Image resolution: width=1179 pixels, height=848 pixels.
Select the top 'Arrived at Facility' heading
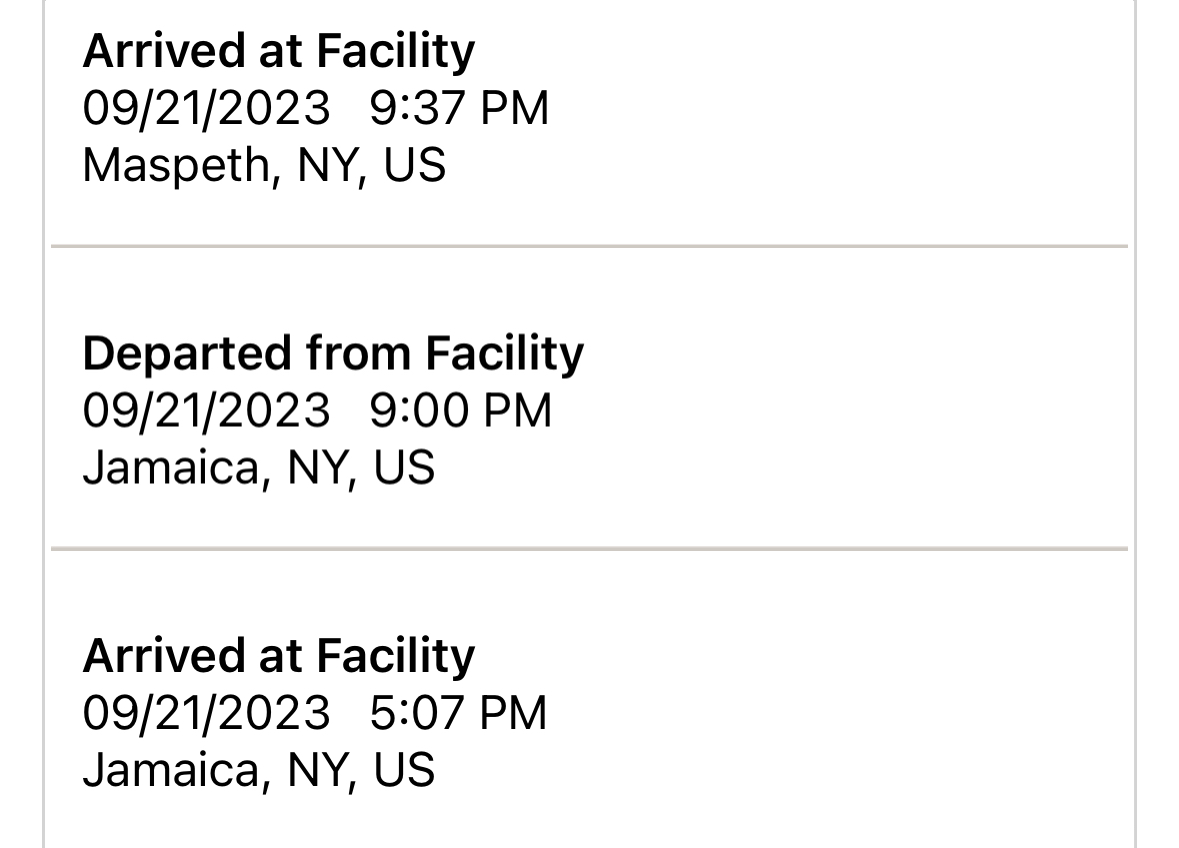click(279, 52)
